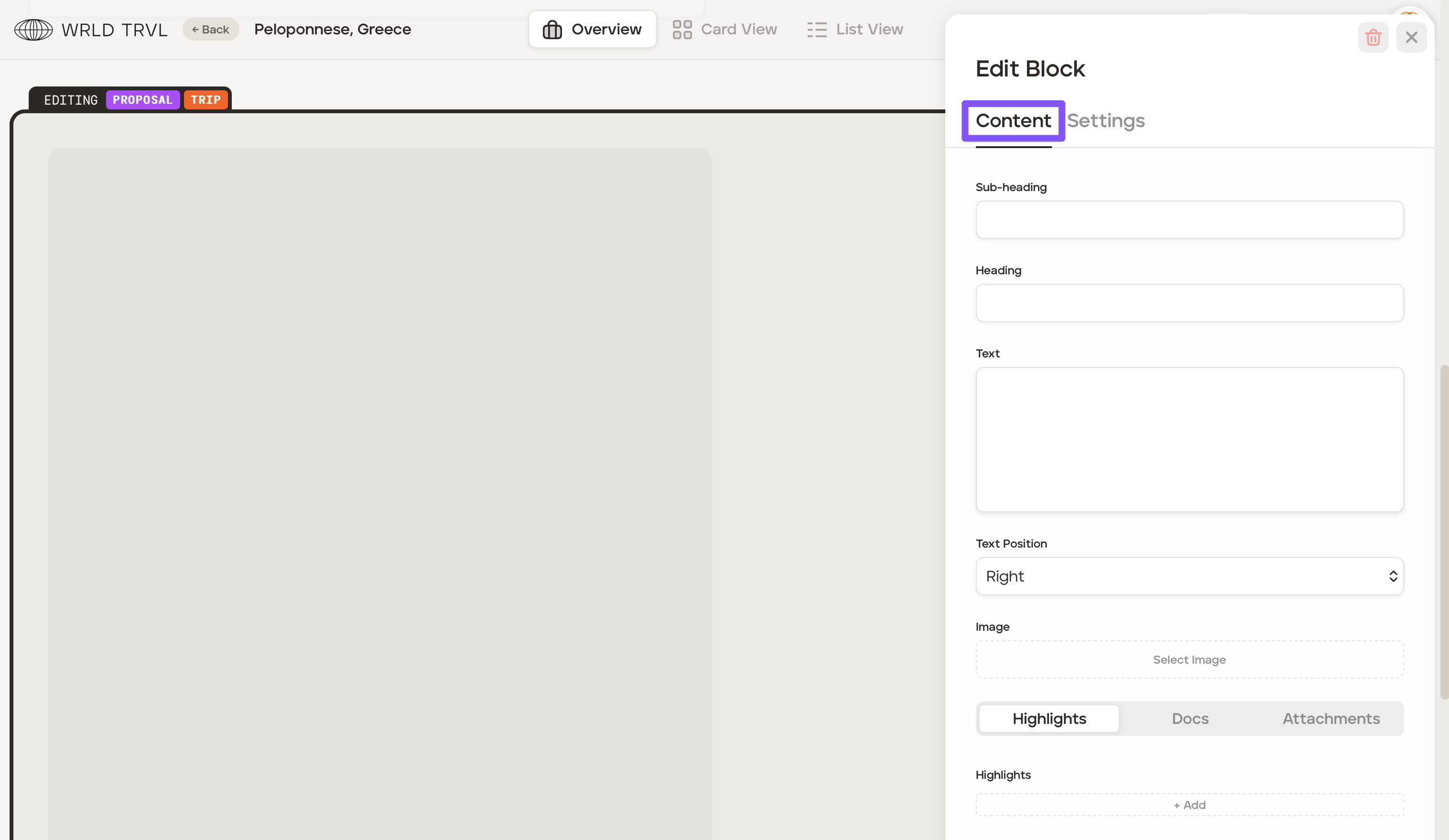Click the WRLD TRVL globe logo icon

point(33,29)
